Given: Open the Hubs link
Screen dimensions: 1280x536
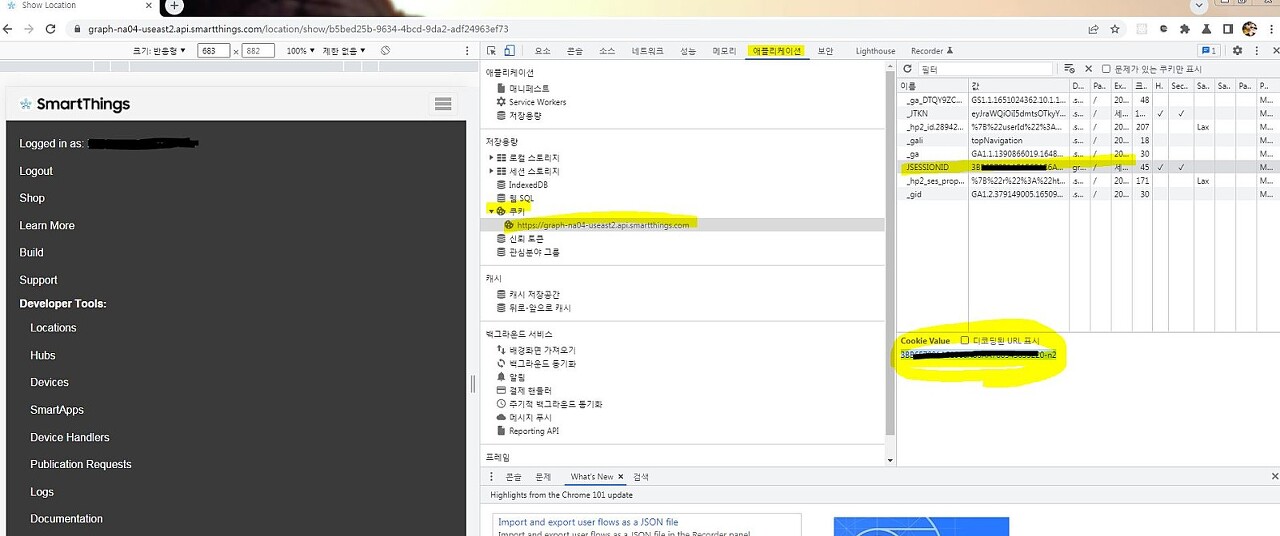Looking at the screenshot, I should [x=43, y=355].
